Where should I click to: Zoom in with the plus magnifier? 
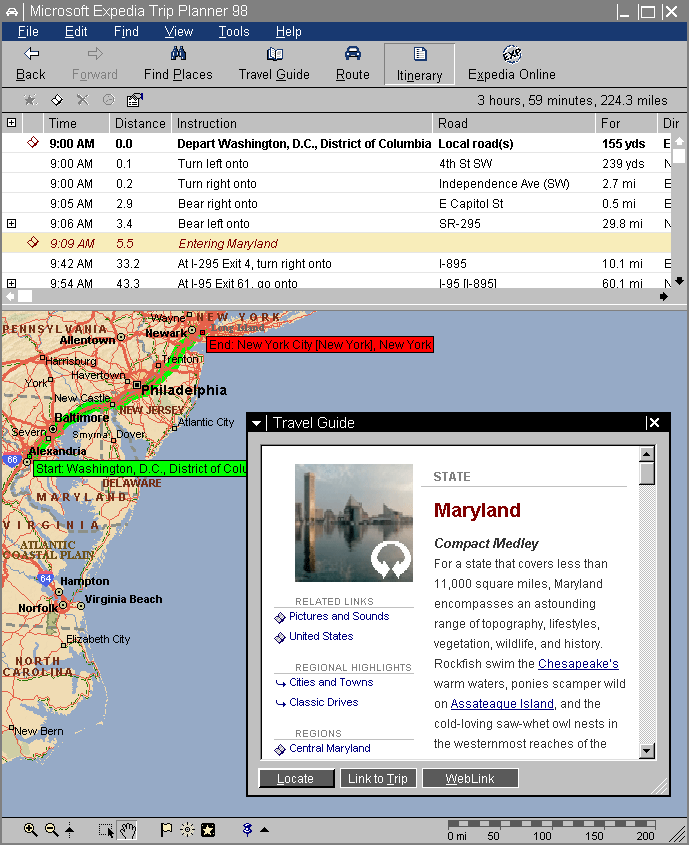(31, 829)
